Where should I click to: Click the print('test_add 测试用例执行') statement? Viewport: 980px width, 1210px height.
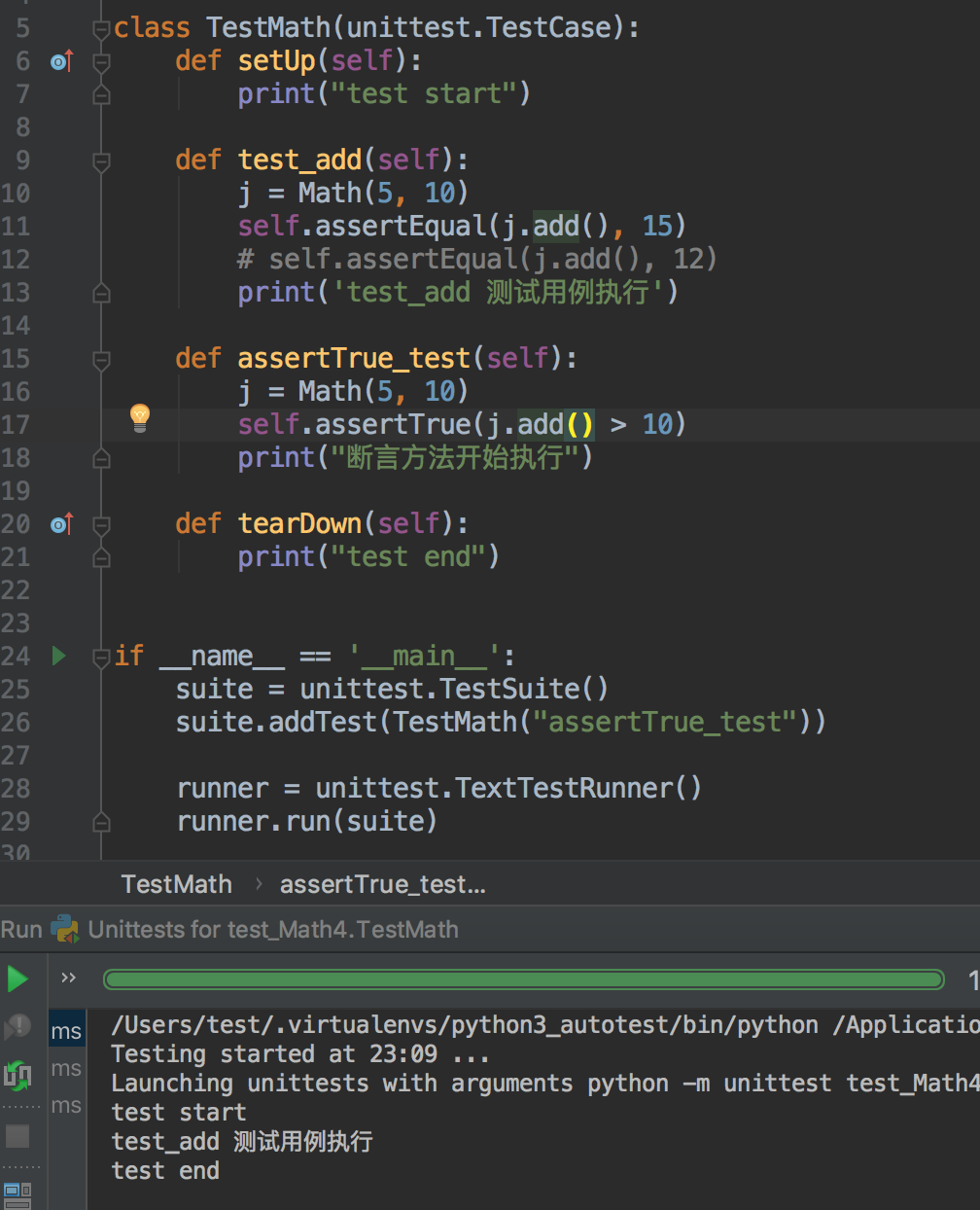point(458,292)
